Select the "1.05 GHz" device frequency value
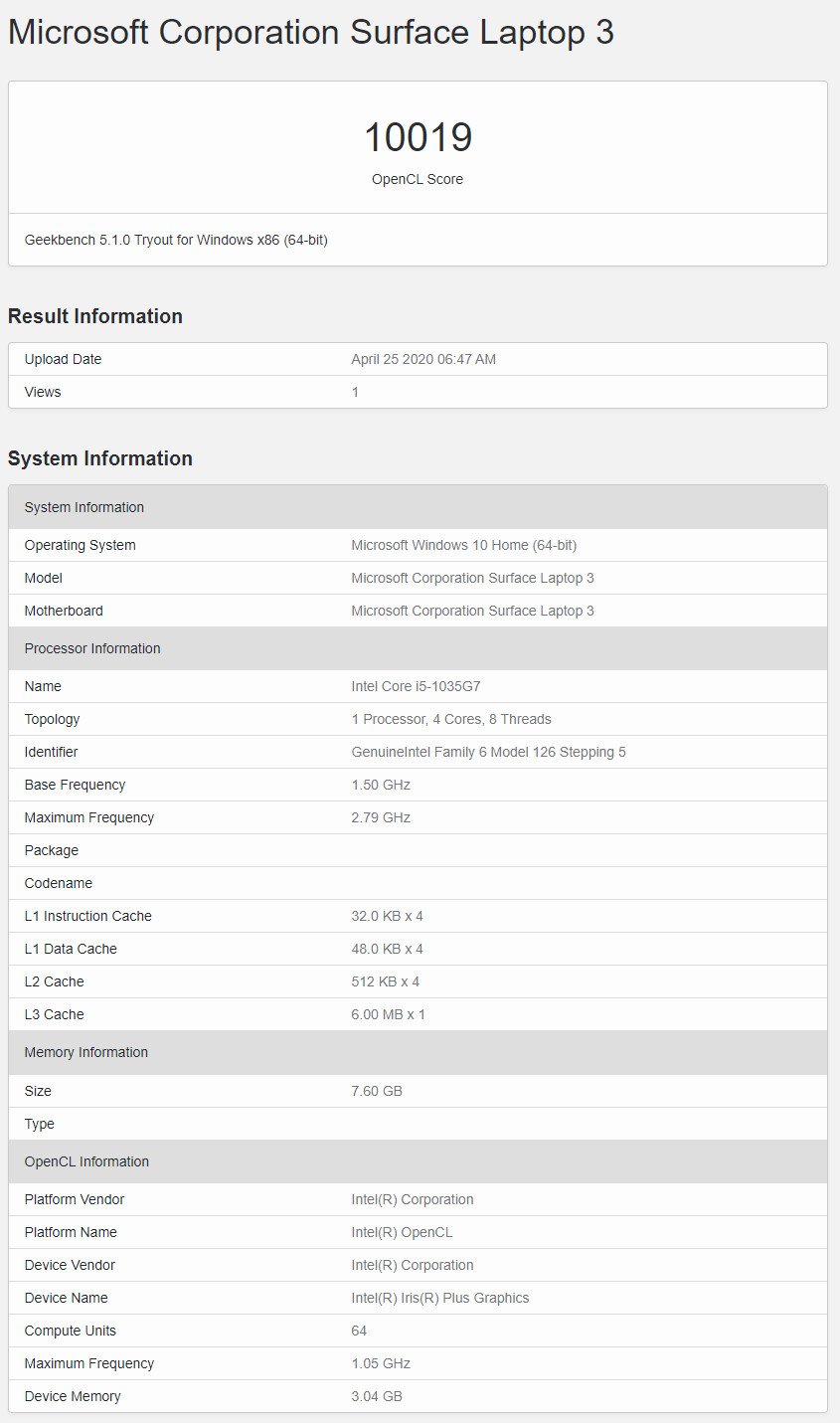The image size is (840, 1423). pyautogui.click(x=381, y=1363)
